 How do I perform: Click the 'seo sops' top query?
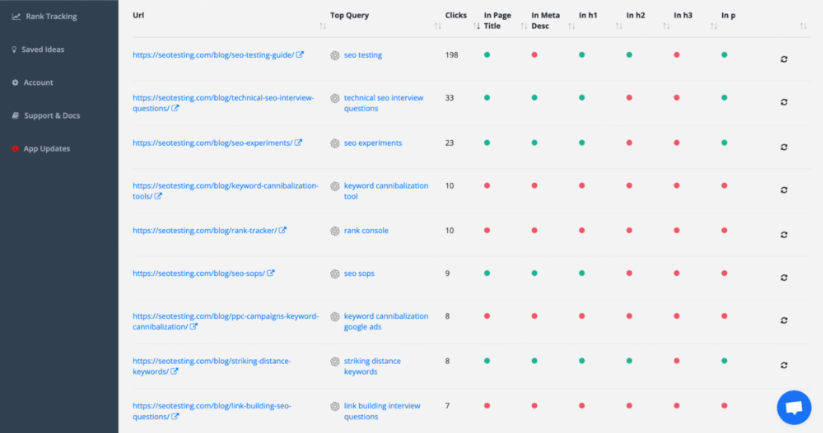pos(359,273)
